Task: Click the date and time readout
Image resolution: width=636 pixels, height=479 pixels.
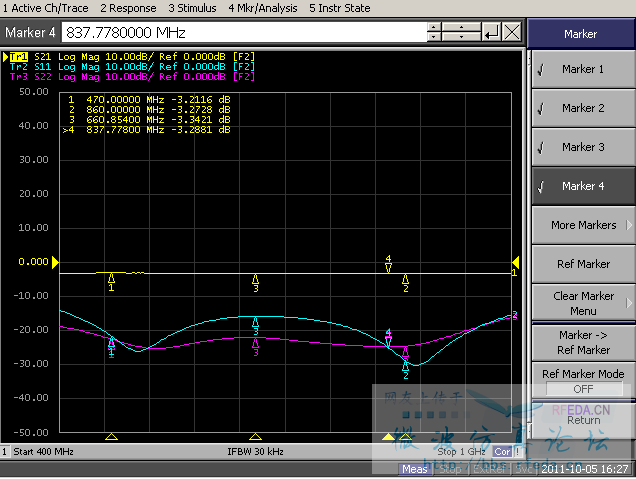Action: [x=584, y=469]
